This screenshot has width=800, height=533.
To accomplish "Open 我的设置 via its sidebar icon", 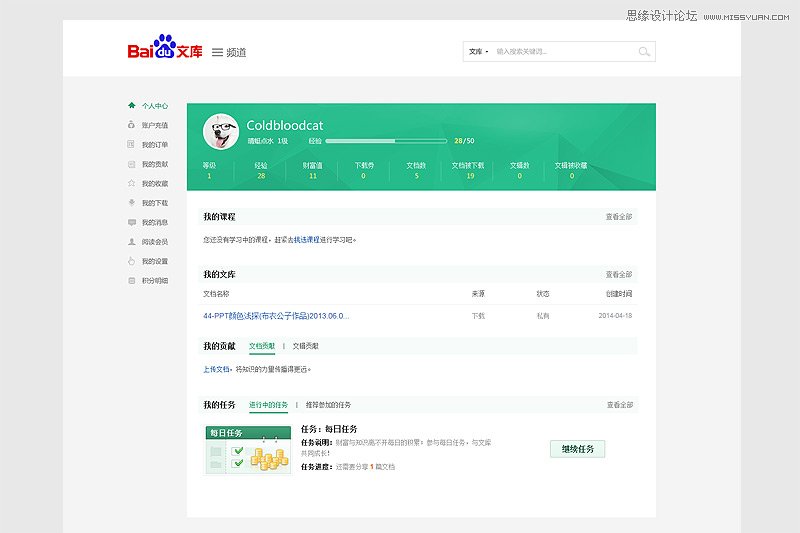I will 132,261.
